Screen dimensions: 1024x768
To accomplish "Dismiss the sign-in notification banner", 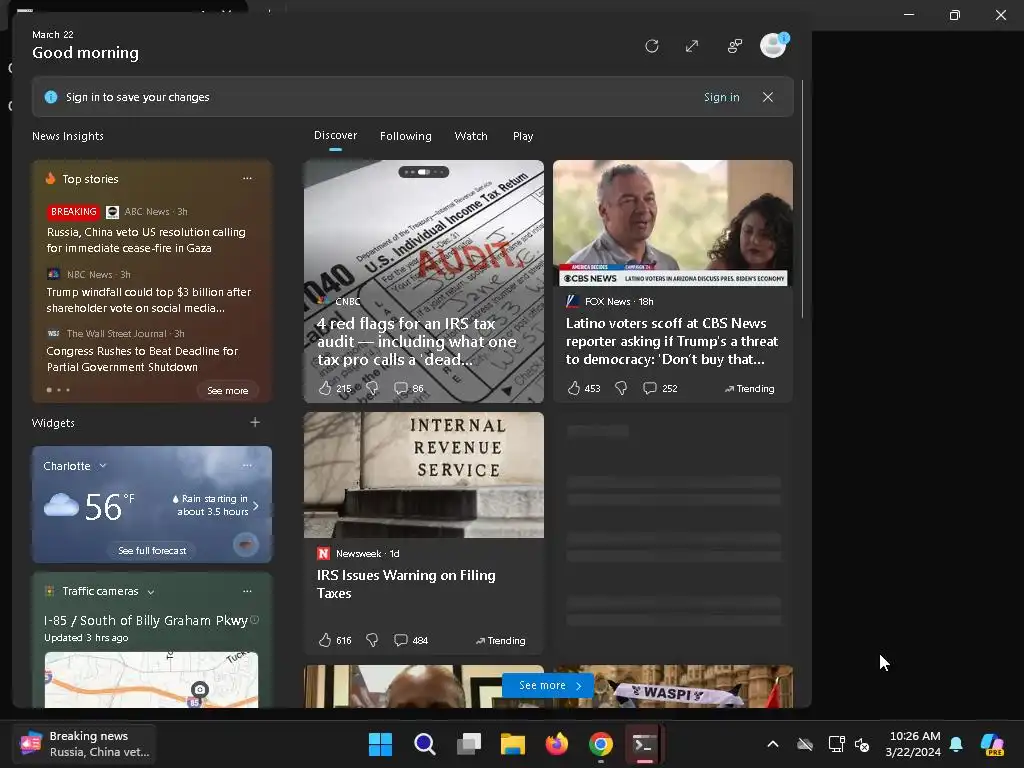I will coord(768,97).
